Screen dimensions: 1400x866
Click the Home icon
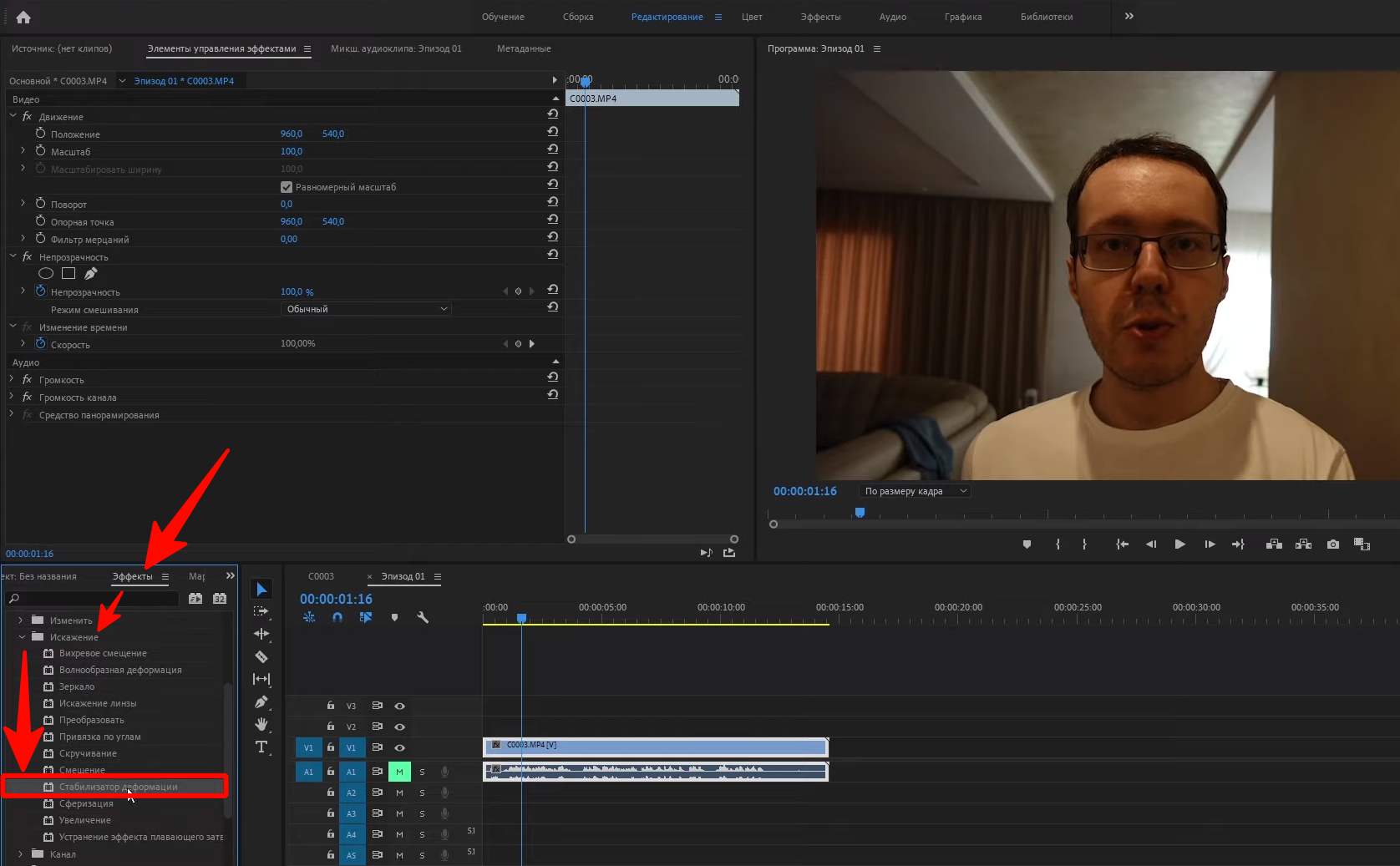[x=23, y=17]
